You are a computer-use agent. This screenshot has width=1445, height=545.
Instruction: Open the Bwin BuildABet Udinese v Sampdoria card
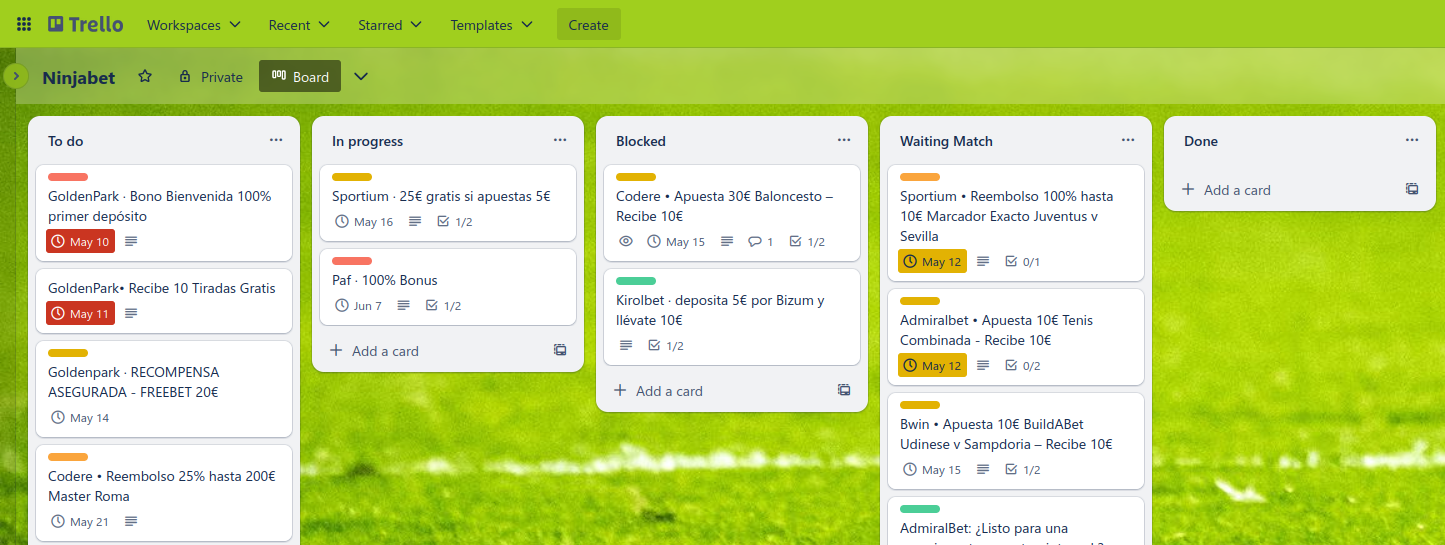click(1016, 441)
